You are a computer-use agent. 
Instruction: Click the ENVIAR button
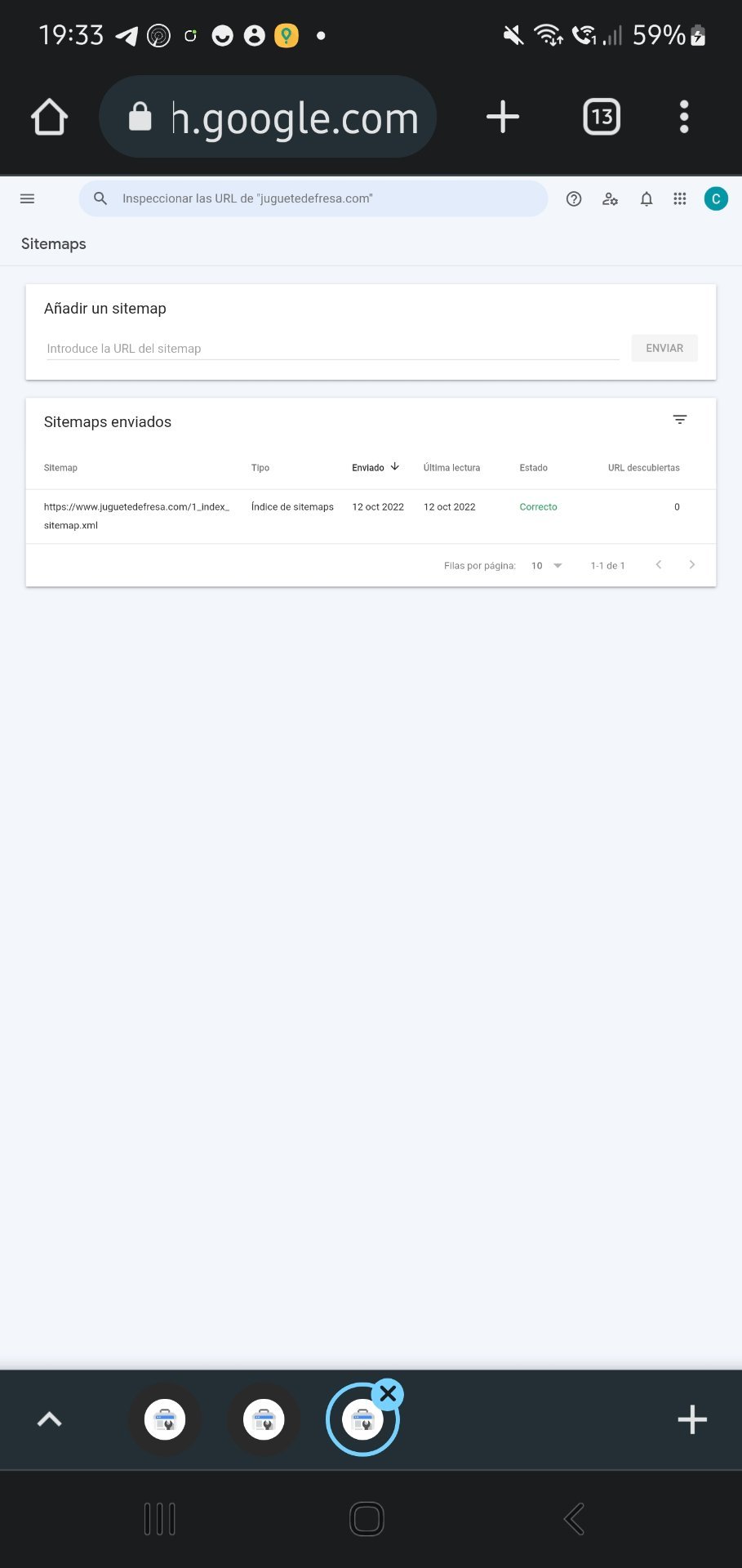664,348
